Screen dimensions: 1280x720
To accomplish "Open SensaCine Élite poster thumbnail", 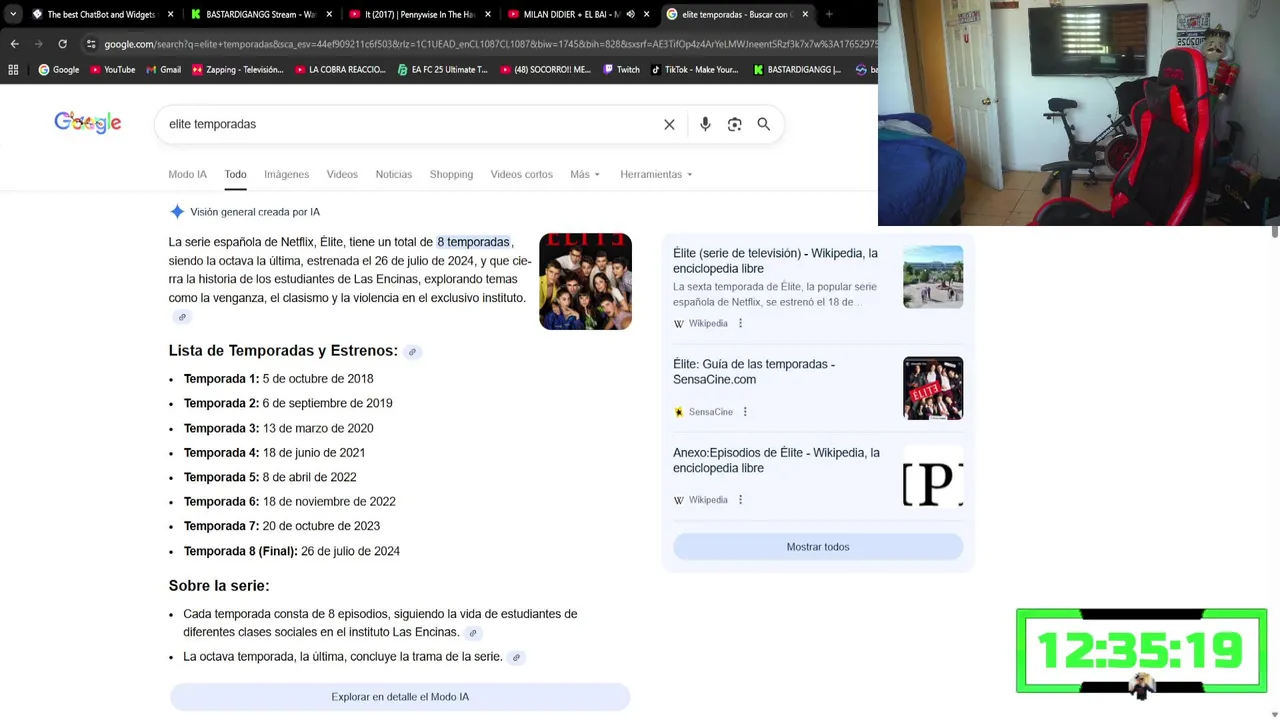I will (x=933, y=388).
